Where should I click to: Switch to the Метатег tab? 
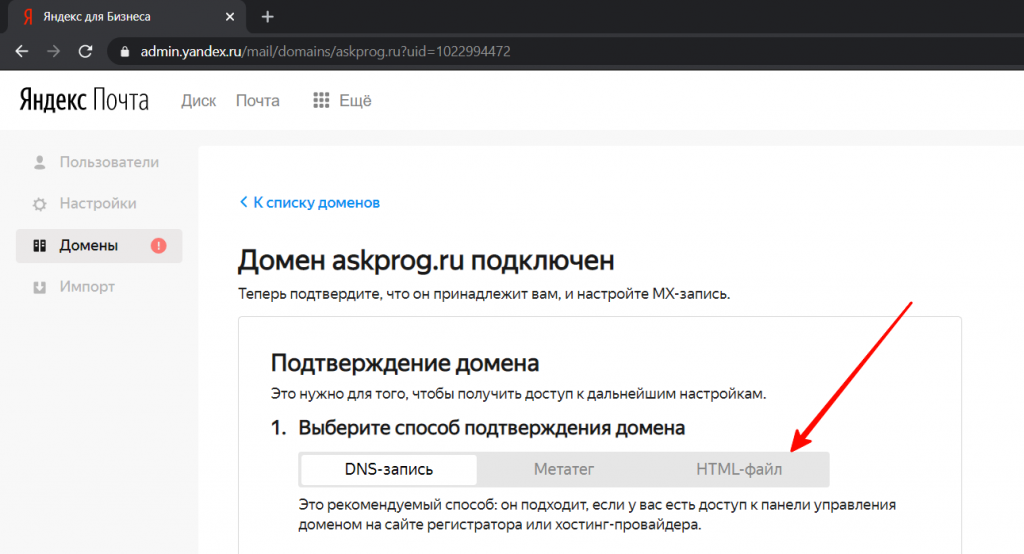pos(564,469)
